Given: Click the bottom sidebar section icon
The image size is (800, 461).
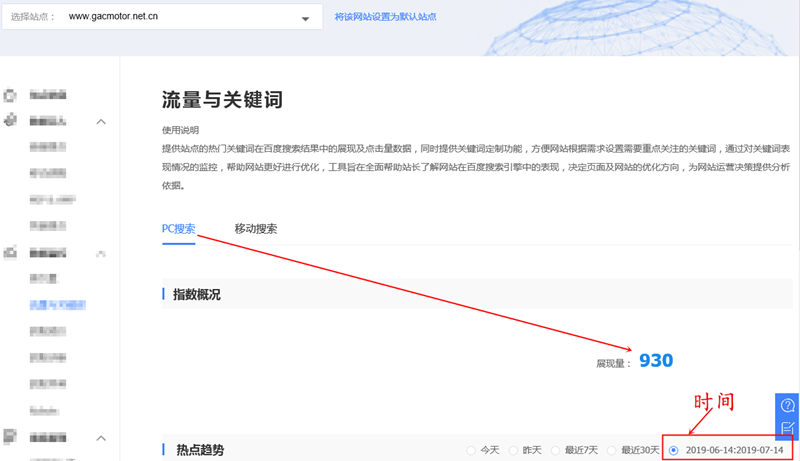Looking at the screenshot, I should 10,437.
